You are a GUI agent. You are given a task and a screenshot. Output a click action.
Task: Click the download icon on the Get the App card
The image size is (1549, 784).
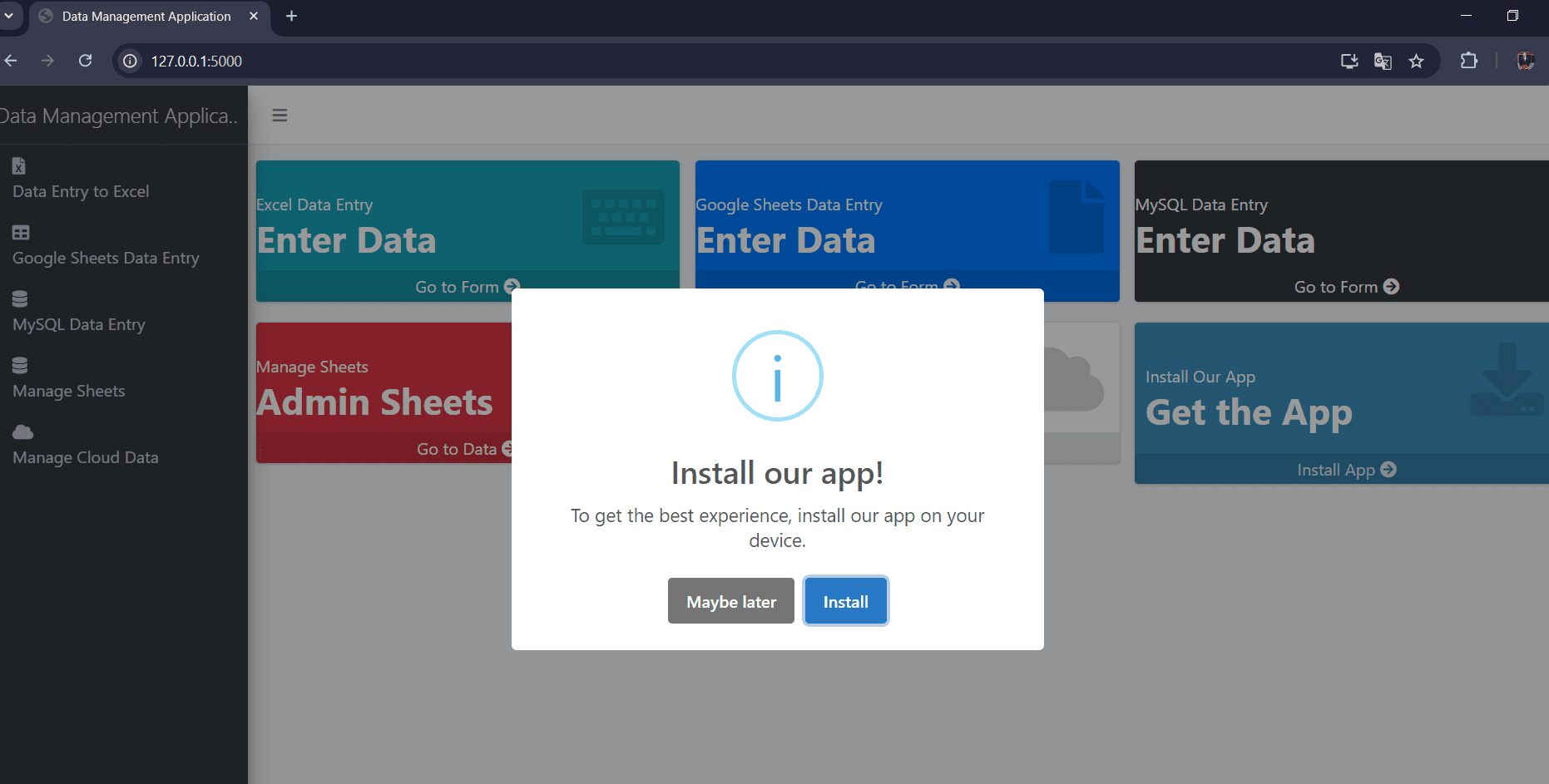(x=1507, y=379)
